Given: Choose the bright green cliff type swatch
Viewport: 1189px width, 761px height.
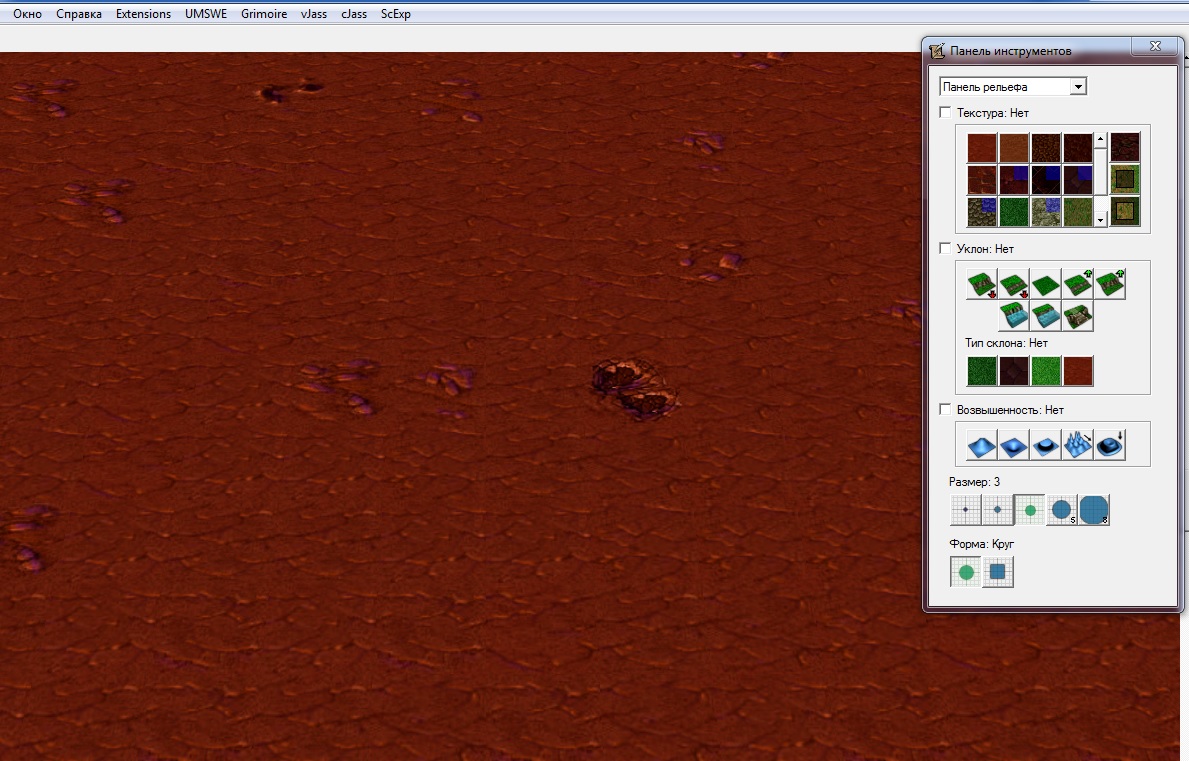Looking at the screenshot, I should click(1046, 371).
